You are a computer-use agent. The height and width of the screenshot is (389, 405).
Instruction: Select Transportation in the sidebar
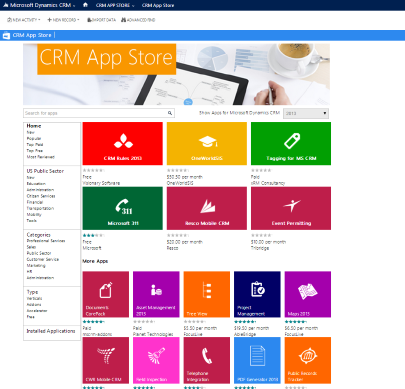click(40, 208)
